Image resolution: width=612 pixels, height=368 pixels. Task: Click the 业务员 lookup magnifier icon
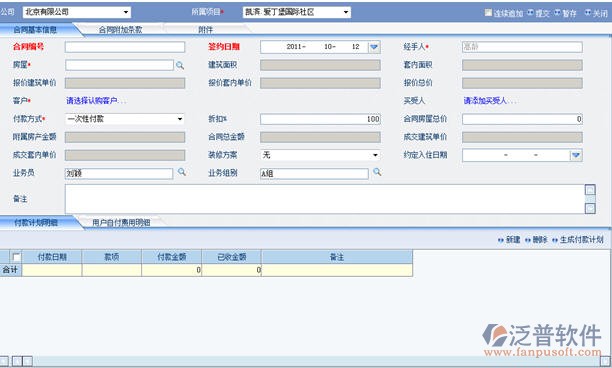coord(182,172)
